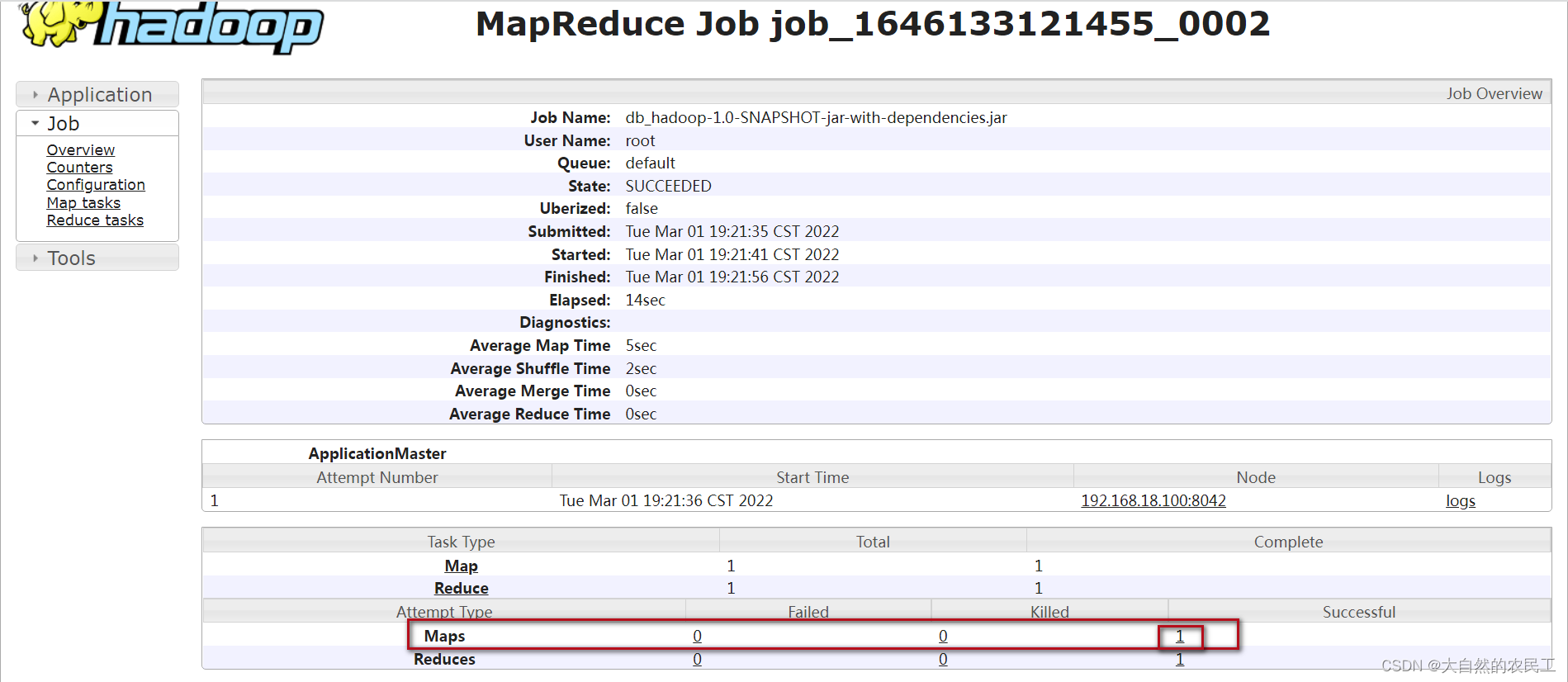The image size is (1568, 682).
Task: Open failed Reduces attempts count
Action: tap(697, 659)
